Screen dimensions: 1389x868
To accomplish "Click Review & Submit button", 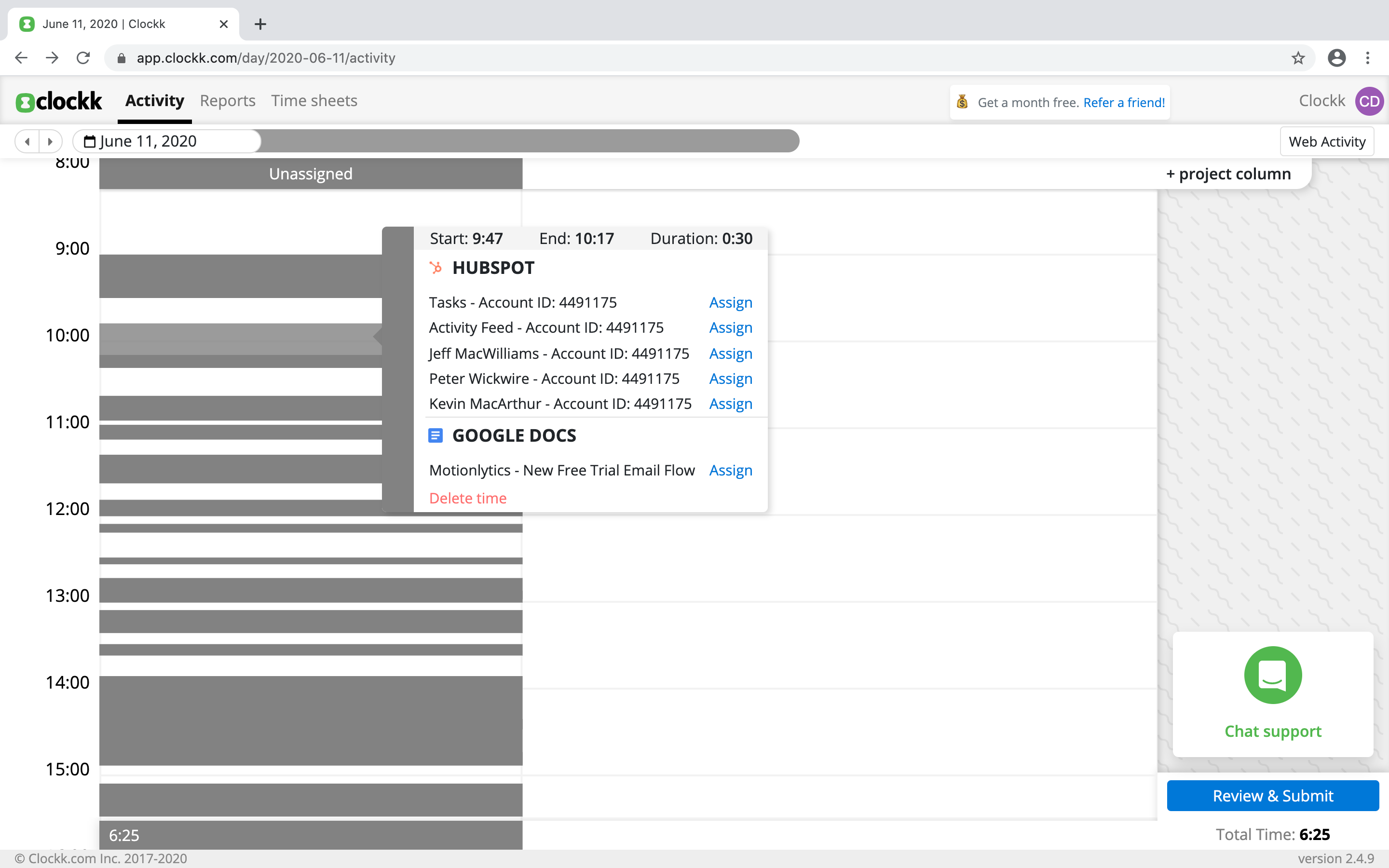I will pyautogui.click(x=1272, y=796).
